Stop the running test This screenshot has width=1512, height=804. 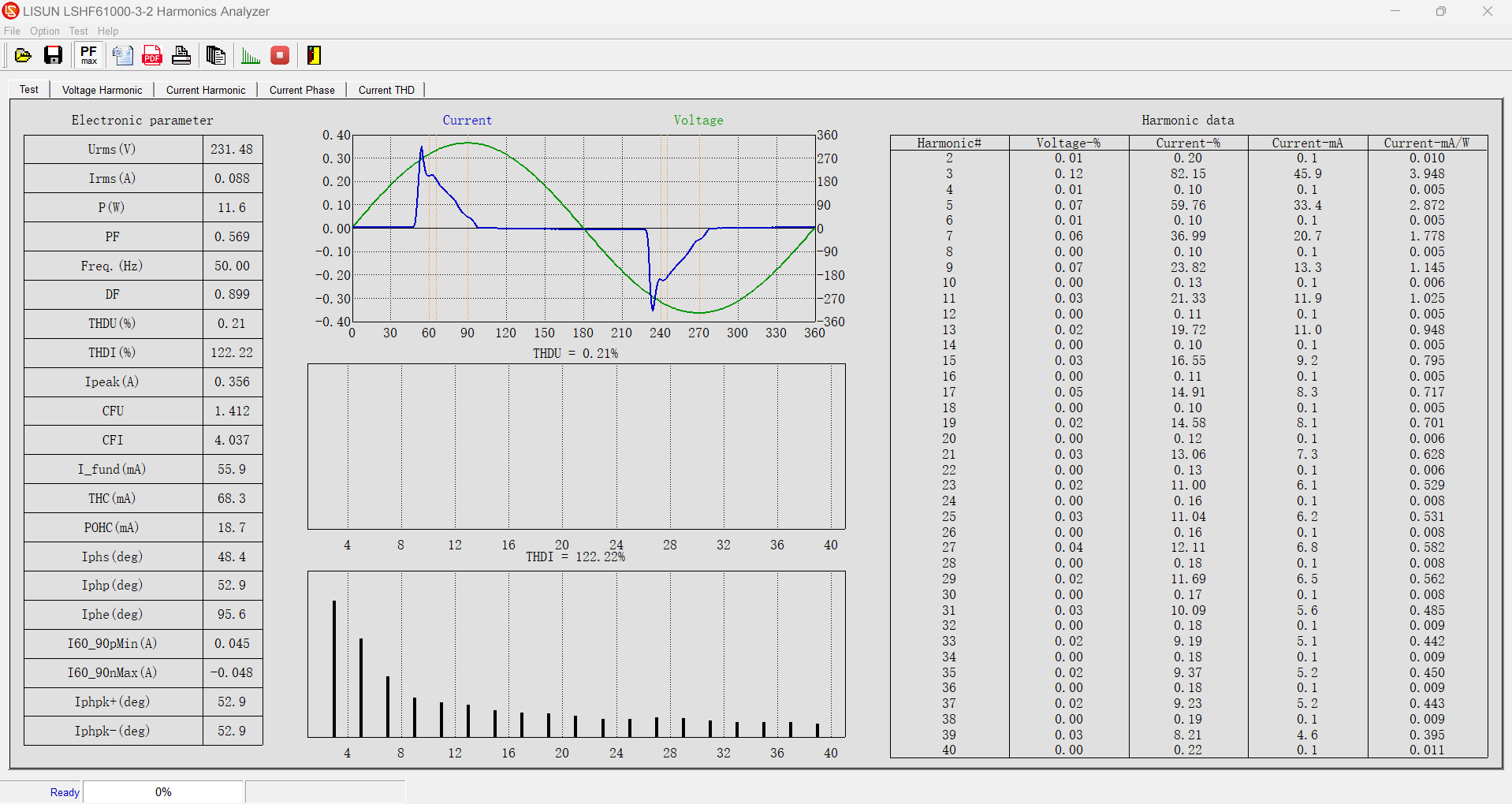280,55
